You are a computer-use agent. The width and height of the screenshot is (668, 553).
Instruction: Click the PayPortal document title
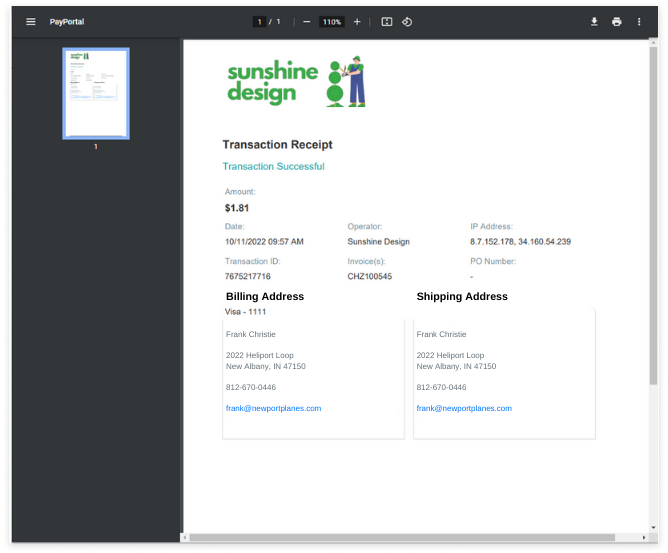pyautogui.click(x=66, y=22)
